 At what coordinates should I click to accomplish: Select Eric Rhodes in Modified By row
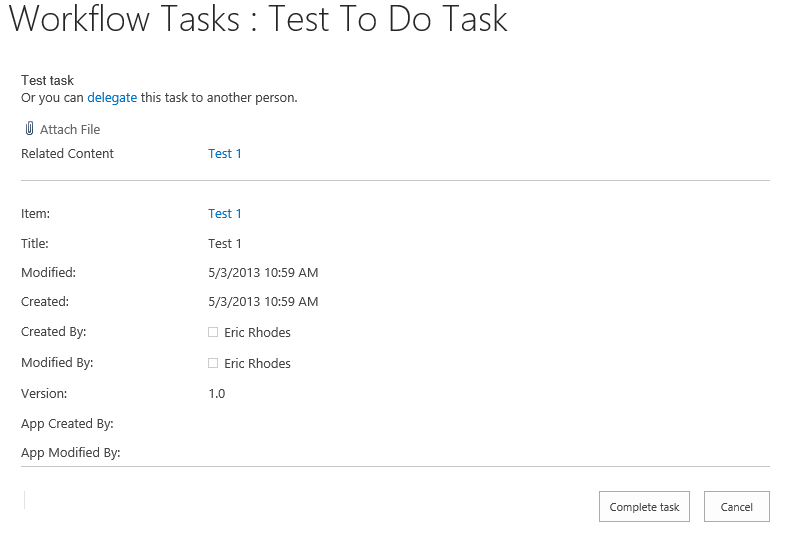[x=257, y=364]
